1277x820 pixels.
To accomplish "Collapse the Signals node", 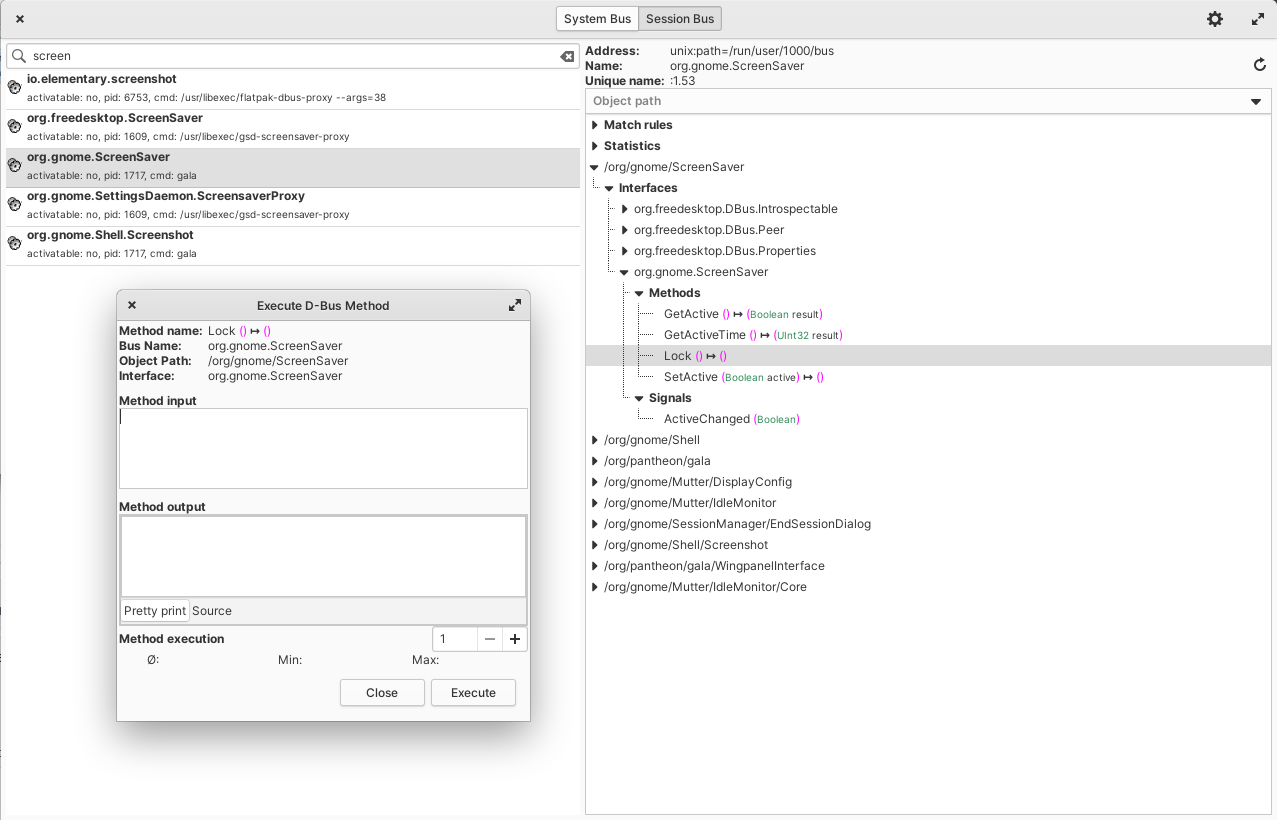I will click(640, 398).
